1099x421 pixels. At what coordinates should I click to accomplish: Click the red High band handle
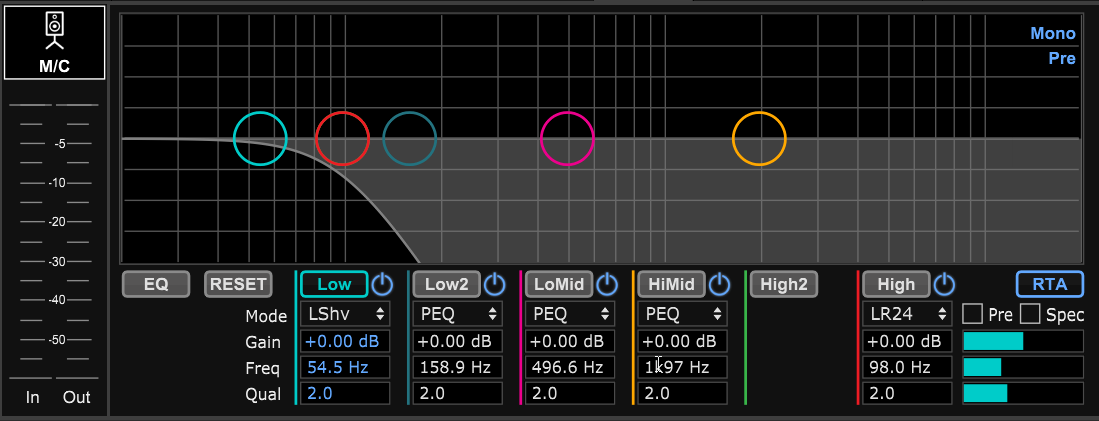click(x=342, y=139)
